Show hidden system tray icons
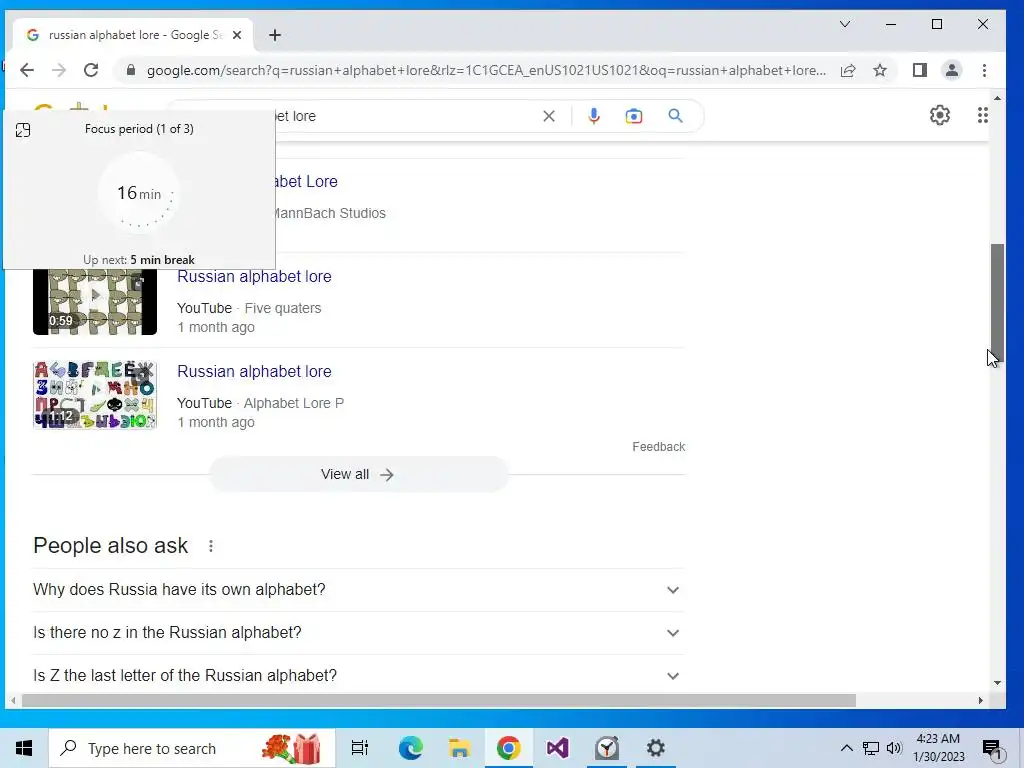This screenshot has height=768, width=1024. tap(846, 748)
